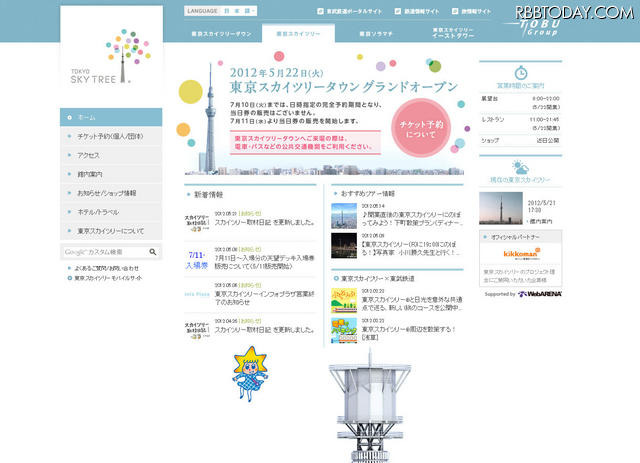Click the 2012年5月22日 grand open headline
Image resolution: width=640 pixels, height=463 pixels.
point(343,80)
